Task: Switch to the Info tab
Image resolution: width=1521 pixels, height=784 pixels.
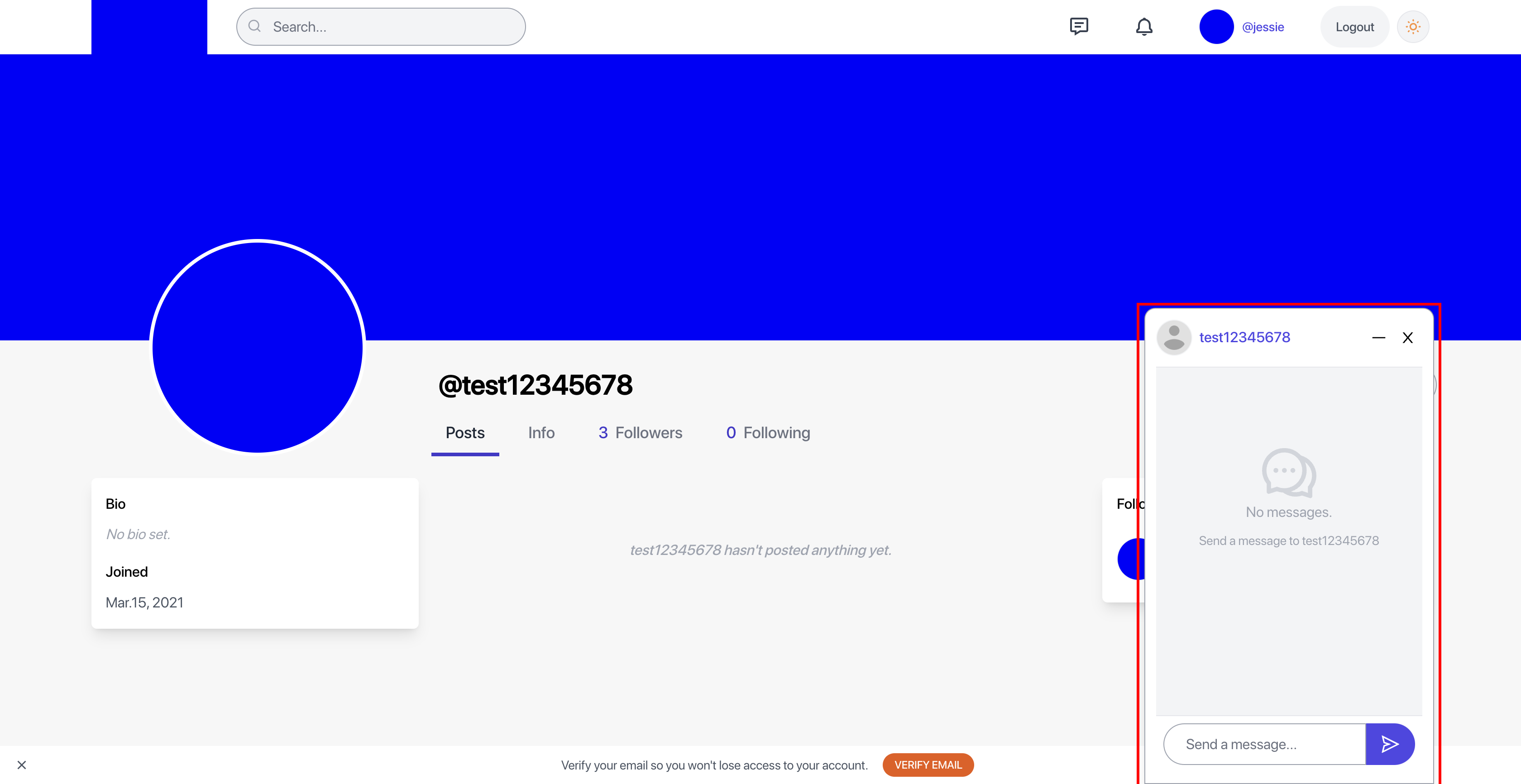Action: click(x=541, y=433)
